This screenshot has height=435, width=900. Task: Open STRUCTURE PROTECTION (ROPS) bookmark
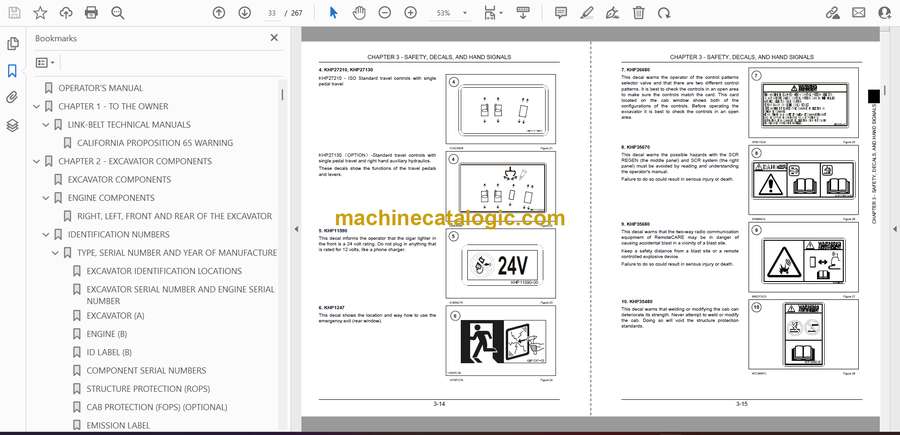(x=148, y=389)
